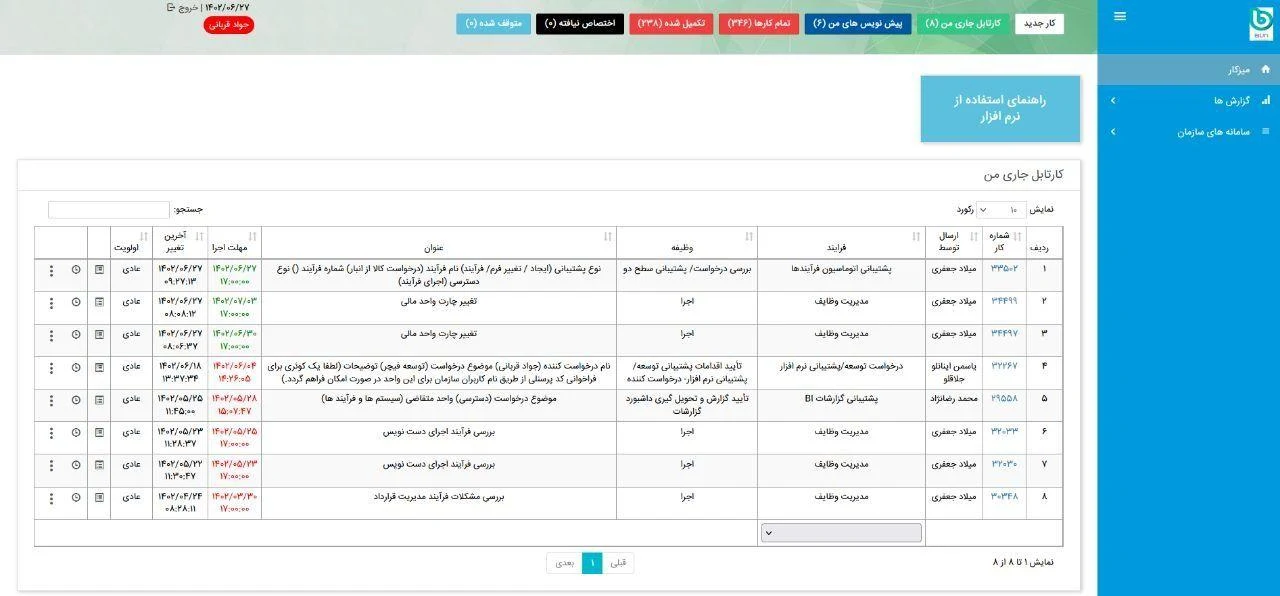Click the chart icon beside گزارش ها

click(1266, 101)
